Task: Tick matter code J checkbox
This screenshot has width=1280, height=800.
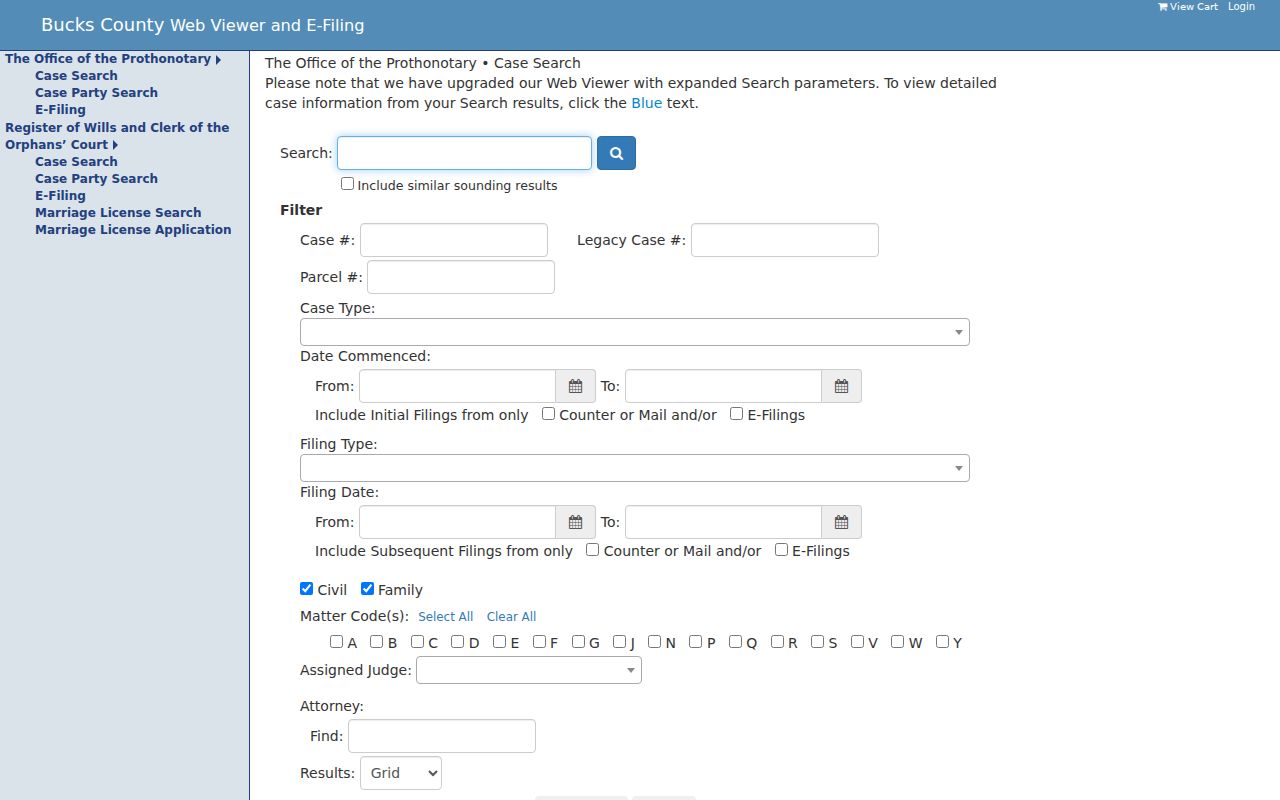Action: [x=619, y=642]
